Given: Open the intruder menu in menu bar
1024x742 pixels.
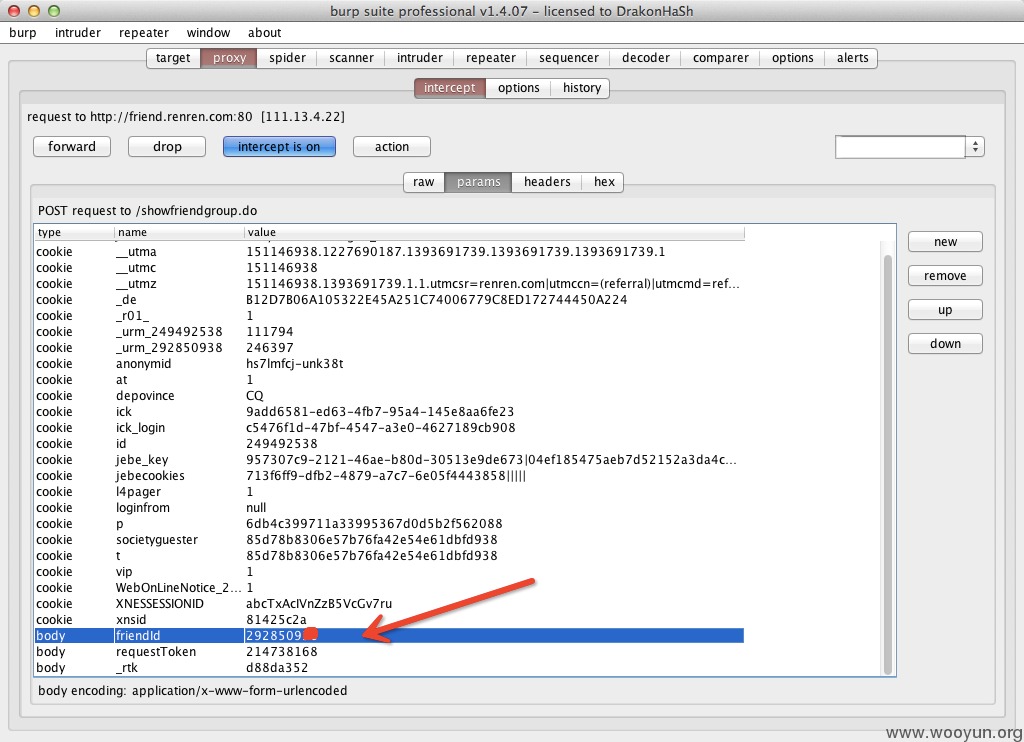Looking at the screenshot, I should 78,33.
